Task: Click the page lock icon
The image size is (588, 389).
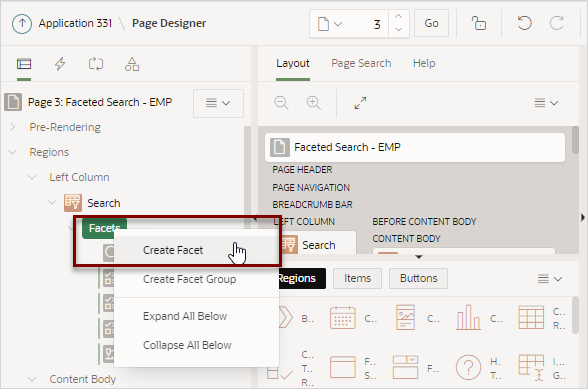Action: [478, 23]
